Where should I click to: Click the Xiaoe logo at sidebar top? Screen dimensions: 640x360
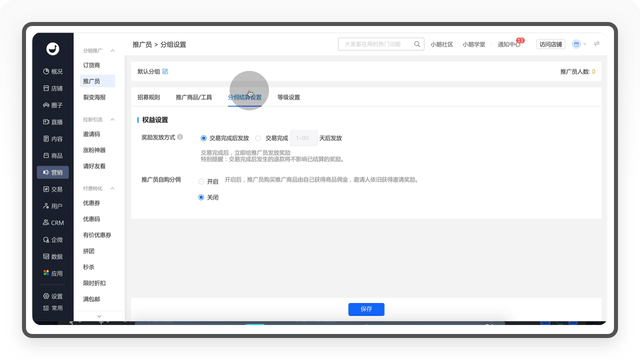click(53, 49)
